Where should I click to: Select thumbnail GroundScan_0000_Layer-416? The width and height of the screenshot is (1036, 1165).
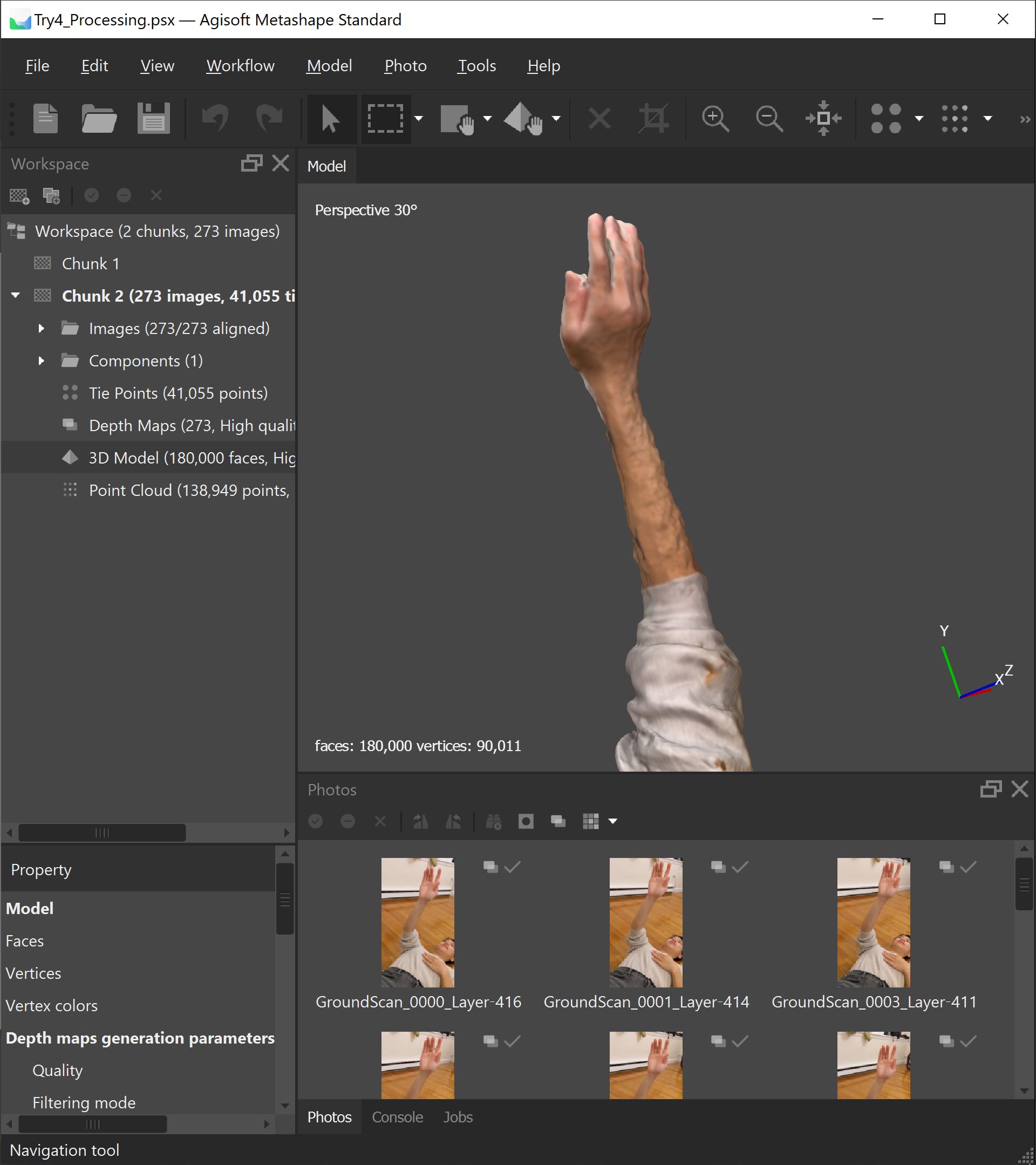[418, 922]
